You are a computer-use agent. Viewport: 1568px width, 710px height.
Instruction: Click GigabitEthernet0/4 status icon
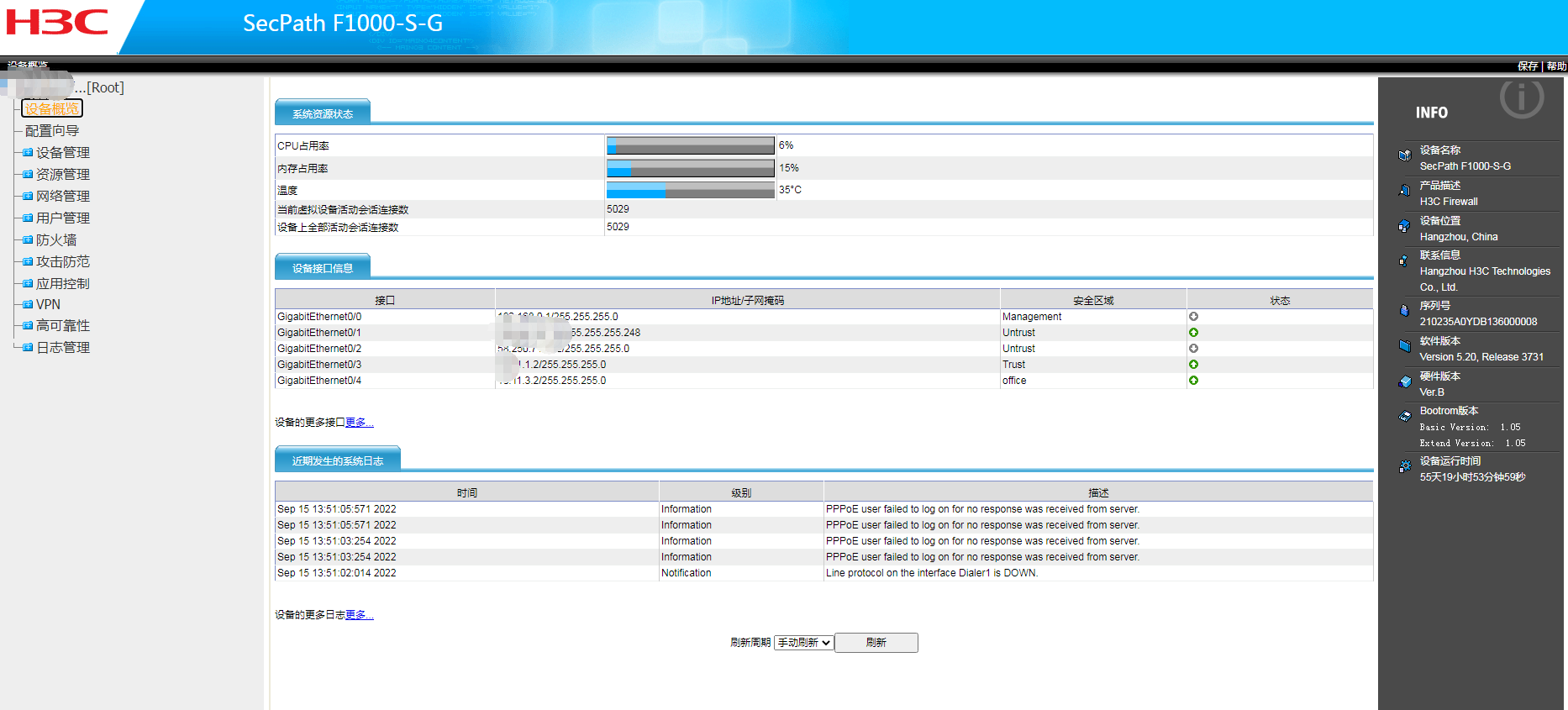[x=1193, y=381]
